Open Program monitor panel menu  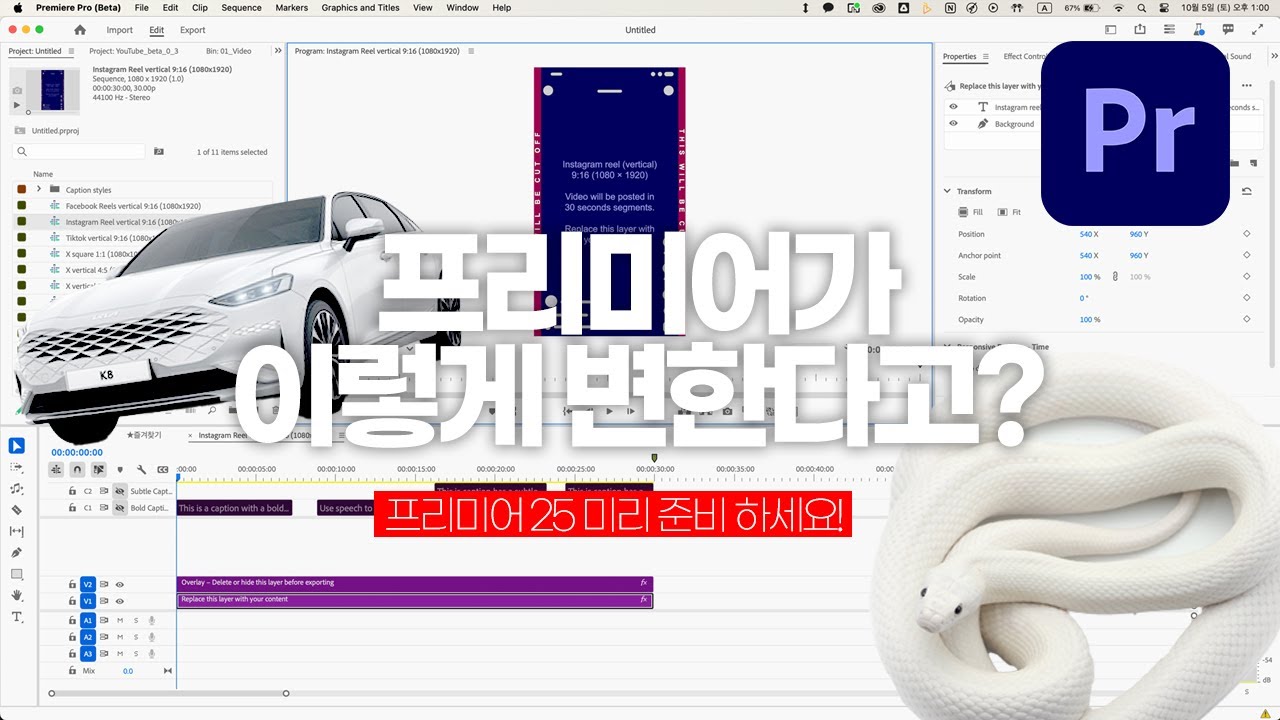[471, 51]
